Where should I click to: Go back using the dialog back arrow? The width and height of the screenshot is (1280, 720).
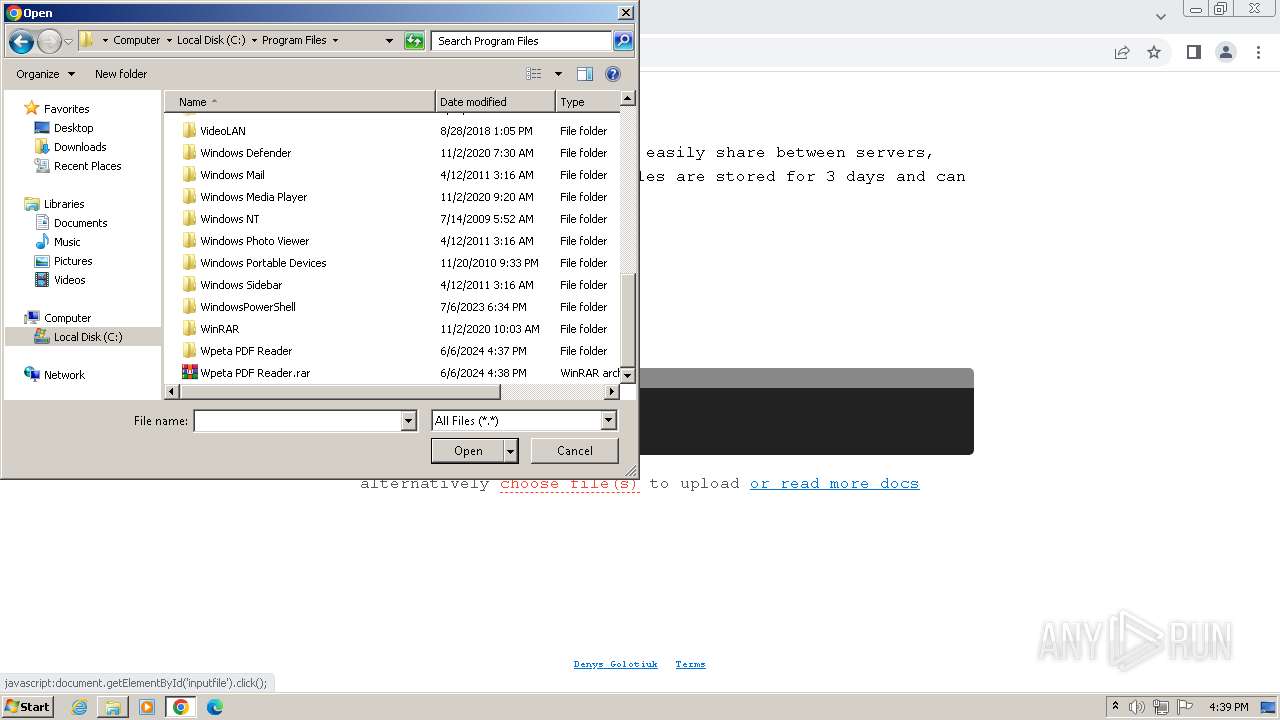coord(21,41)
